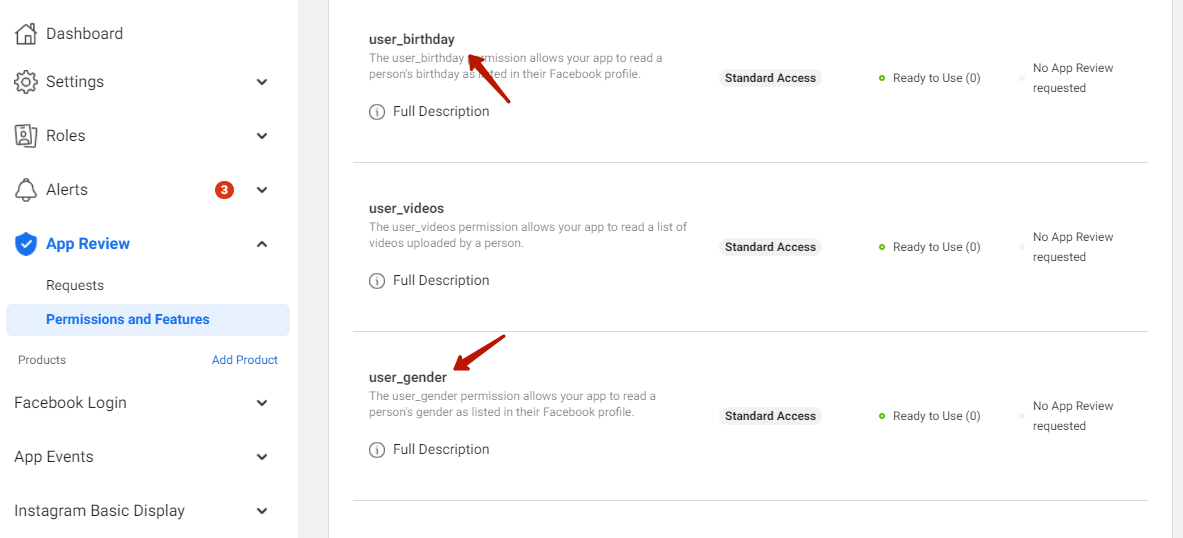Click the user_birthday info icon
The image size is (1183, 538).
point(376,112)
